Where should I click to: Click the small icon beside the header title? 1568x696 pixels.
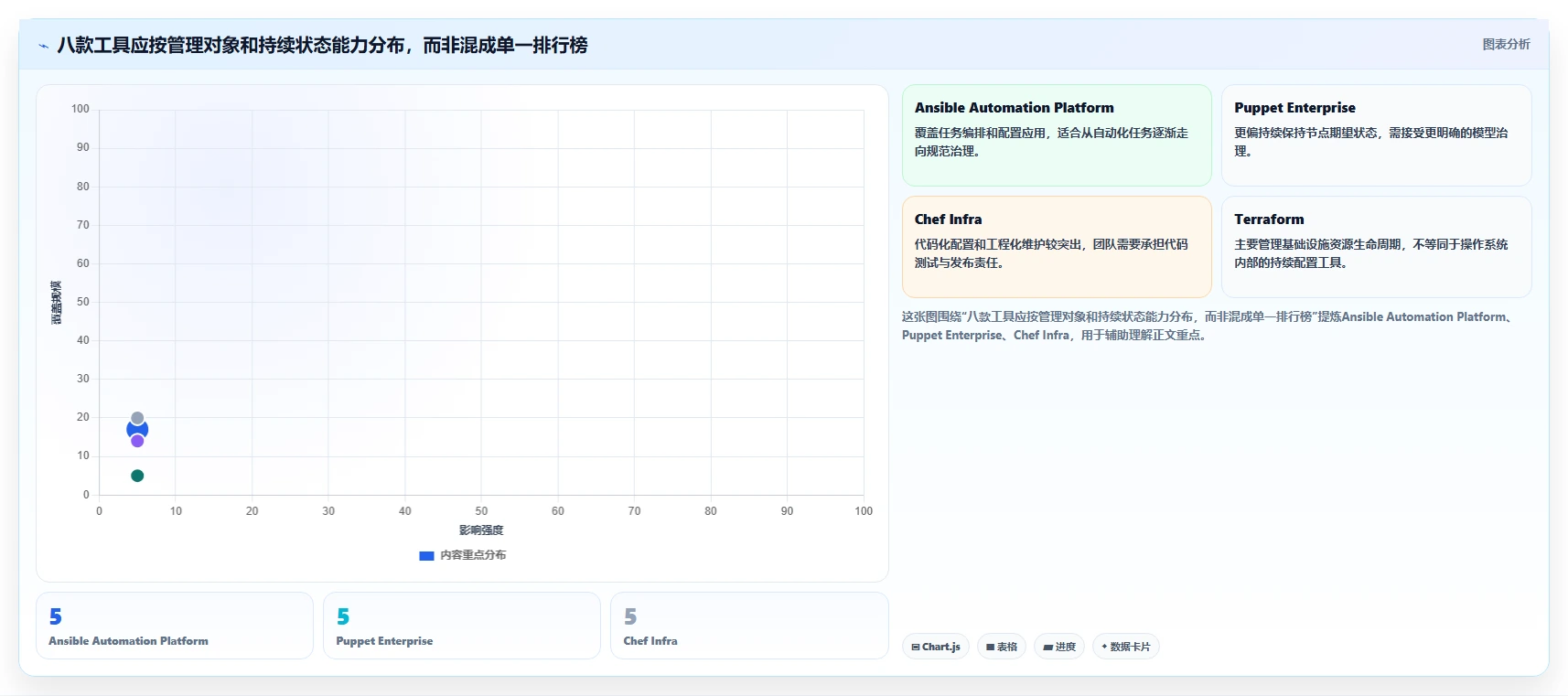click(43, 46)
